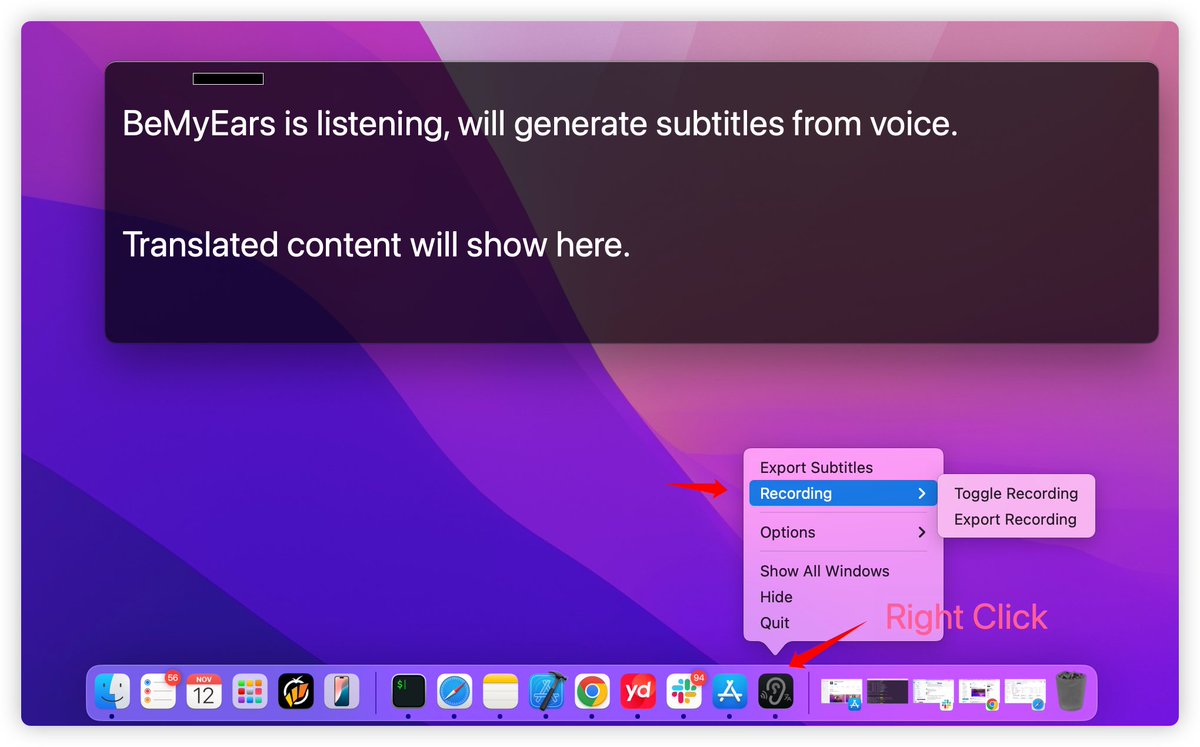Open the Notes app
Image resolution: width=1200 pixels, height=747 pixels.
point(500,691)
